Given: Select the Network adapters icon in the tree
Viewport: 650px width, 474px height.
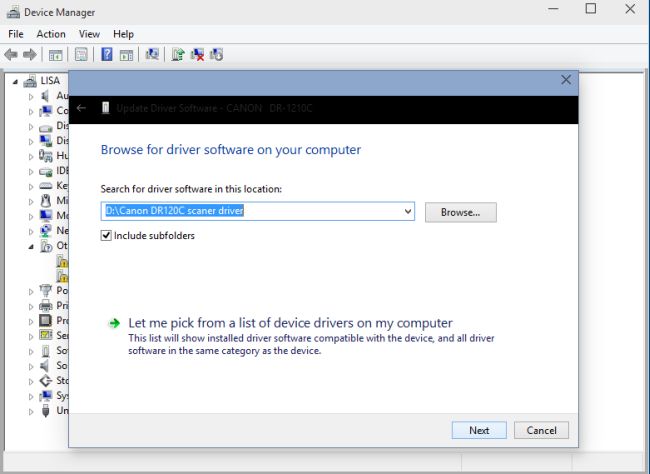Looking at the screenshot, I should pyautogui.click(x=46, y=231).
